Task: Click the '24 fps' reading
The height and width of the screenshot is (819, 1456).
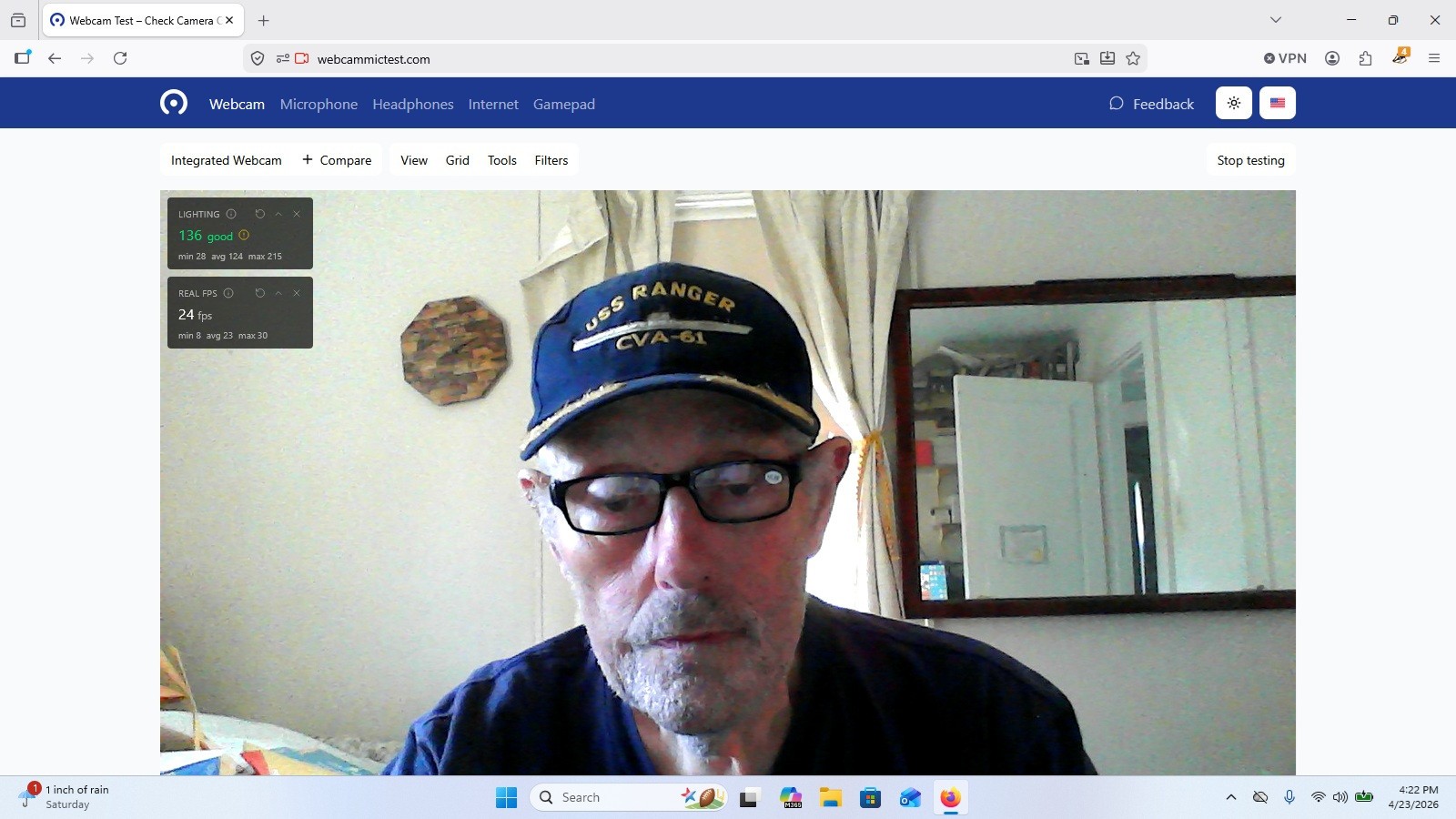Action: click(195, 315)
